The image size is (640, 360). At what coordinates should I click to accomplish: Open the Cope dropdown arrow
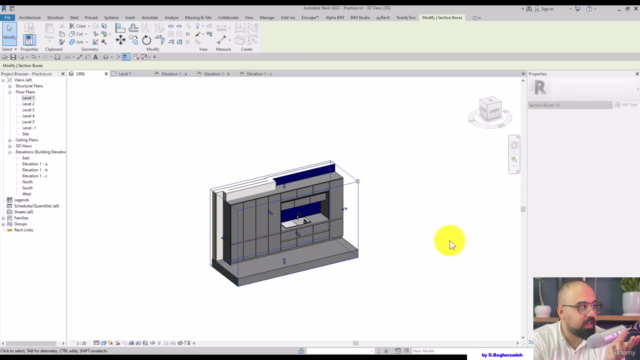(89, 26)
